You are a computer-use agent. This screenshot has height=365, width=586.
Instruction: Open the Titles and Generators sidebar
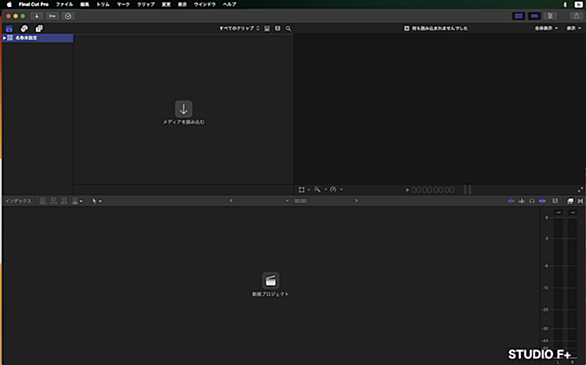(x=39, y=28)
